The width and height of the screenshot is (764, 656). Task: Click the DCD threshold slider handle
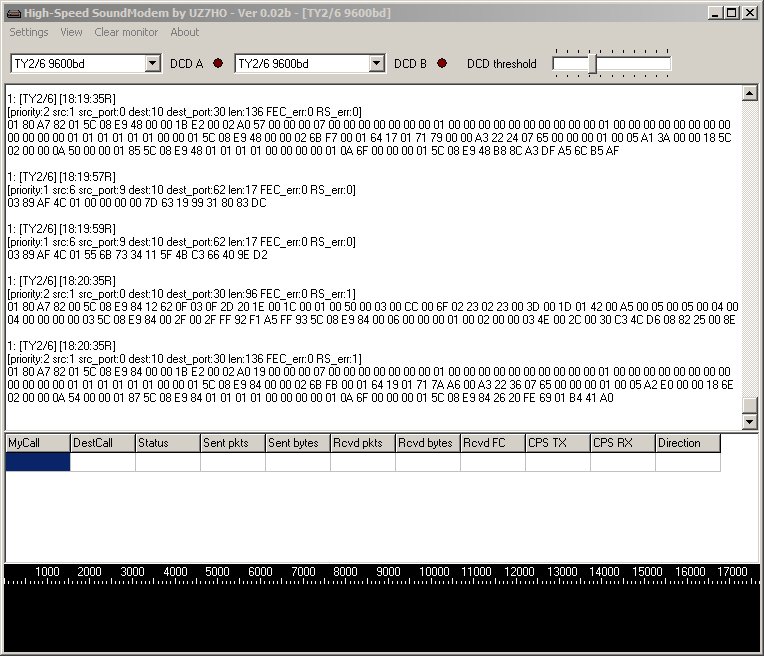592,64
